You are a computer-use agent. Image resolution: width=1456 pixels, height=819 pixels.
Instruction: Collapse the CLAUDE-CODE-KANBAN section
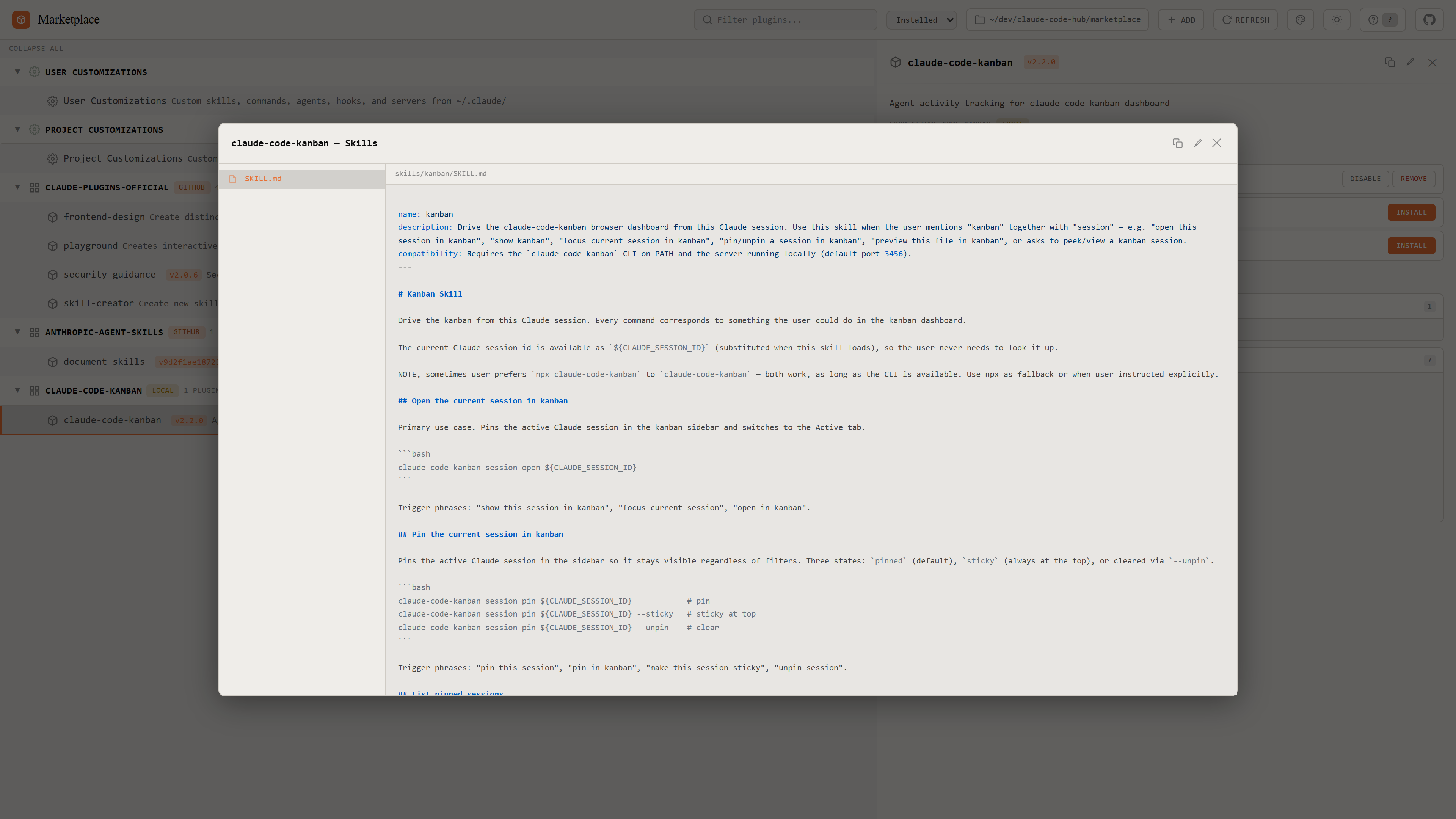click(x=17, y=390)
